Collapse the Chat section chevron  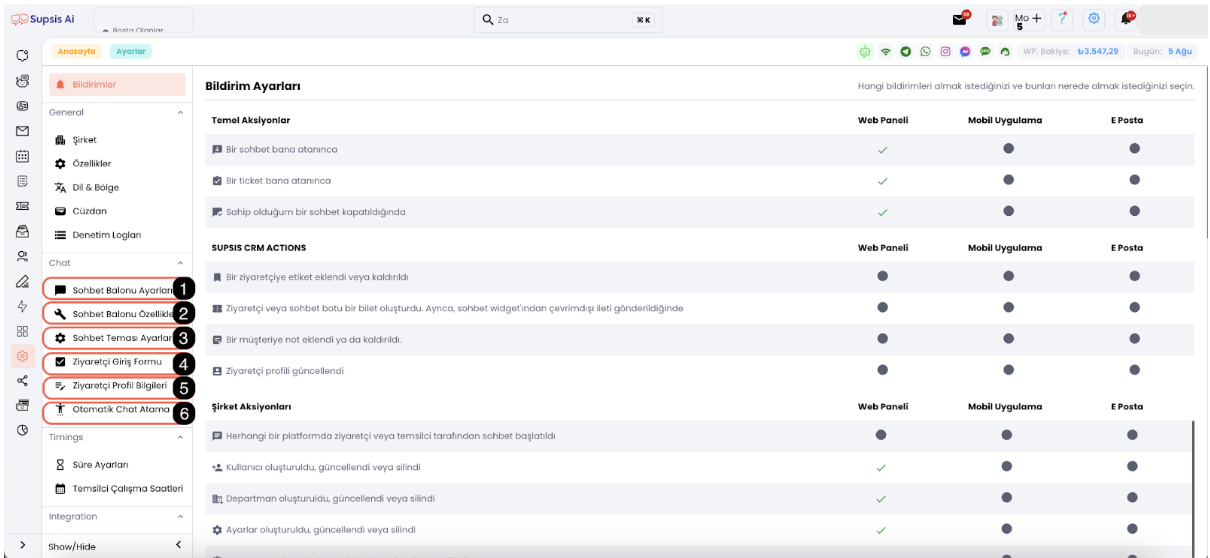(179, 263)
